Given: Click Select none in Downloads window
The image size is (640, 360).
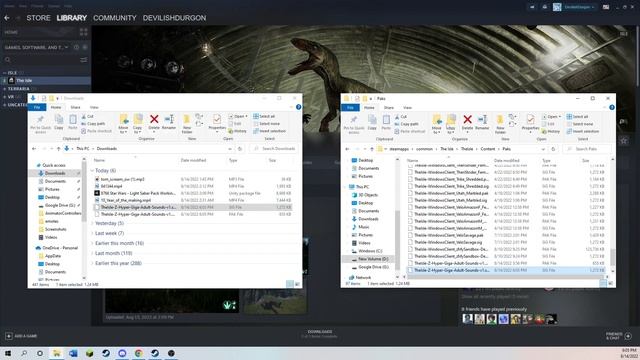Looking at the screenshot, I should click(266, 124).
